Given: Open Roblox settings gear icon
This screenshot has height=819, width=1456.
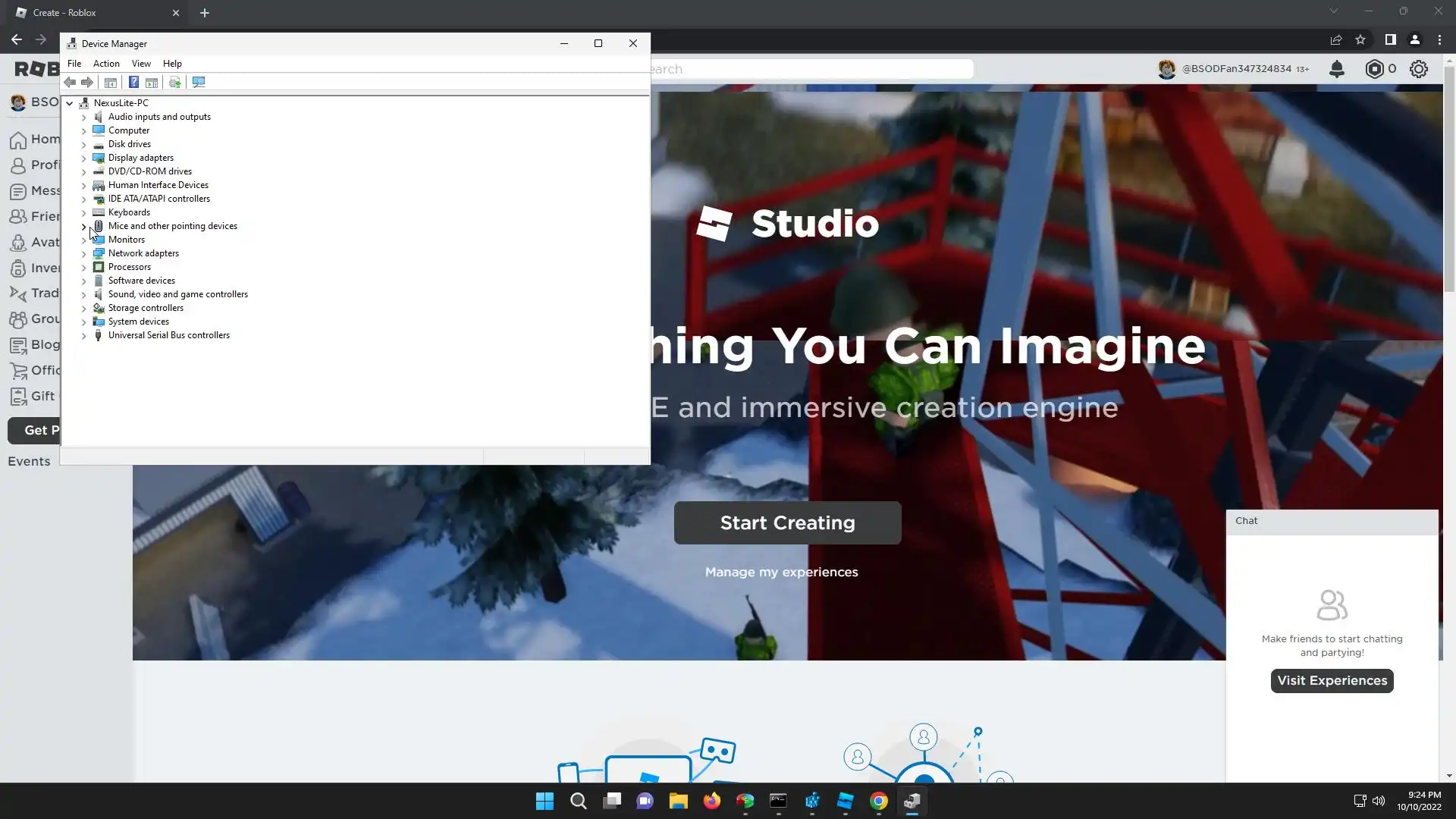Looking at the screenshot, I should pyautogui.click(x=1419, y=69).
